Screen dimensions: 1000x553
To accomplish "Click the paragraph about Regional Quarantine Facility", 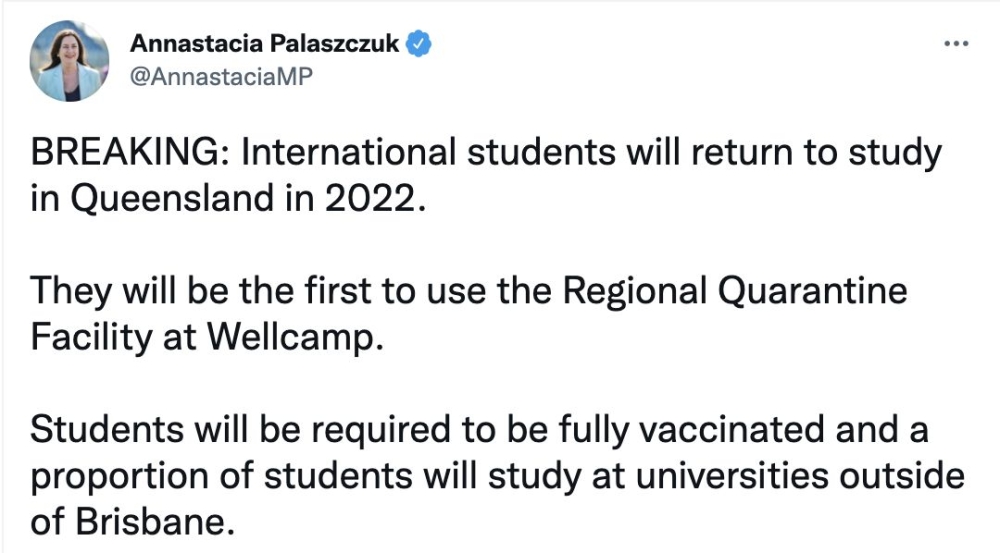I will tap(469, 313).
